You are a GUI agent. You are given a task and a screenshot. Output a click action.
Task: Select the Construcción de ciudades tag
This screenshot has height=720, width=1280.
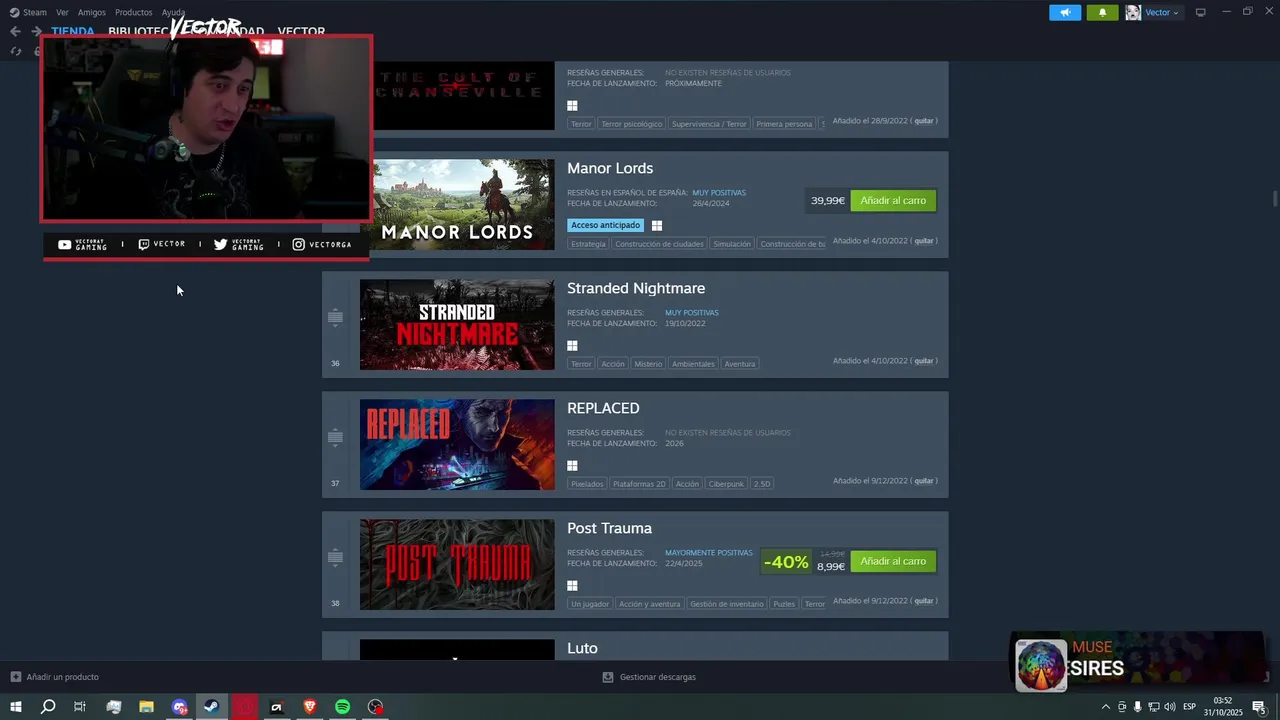[659, 244]
